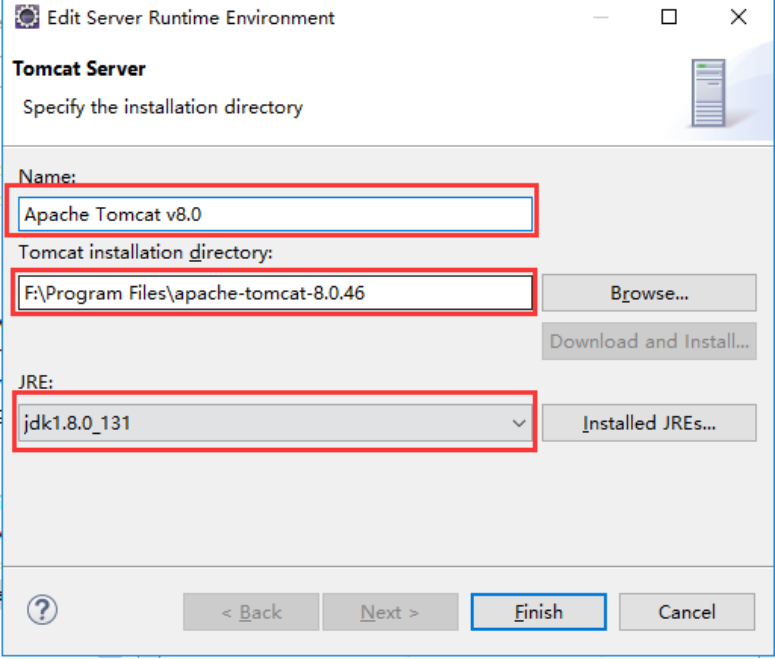Open the help question mark icon
The image size is (775, 659).
(x=42, y=610)
